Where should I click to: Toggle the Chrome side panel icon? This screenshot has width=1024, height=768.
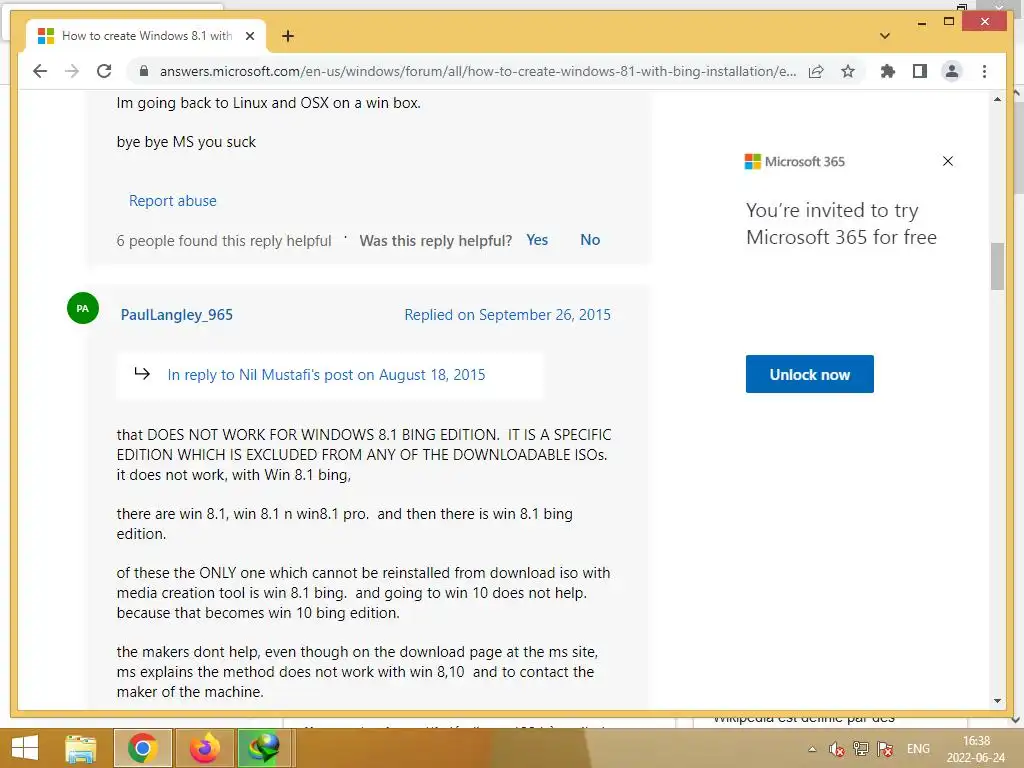pyautogui.click(x=920, y=71)
